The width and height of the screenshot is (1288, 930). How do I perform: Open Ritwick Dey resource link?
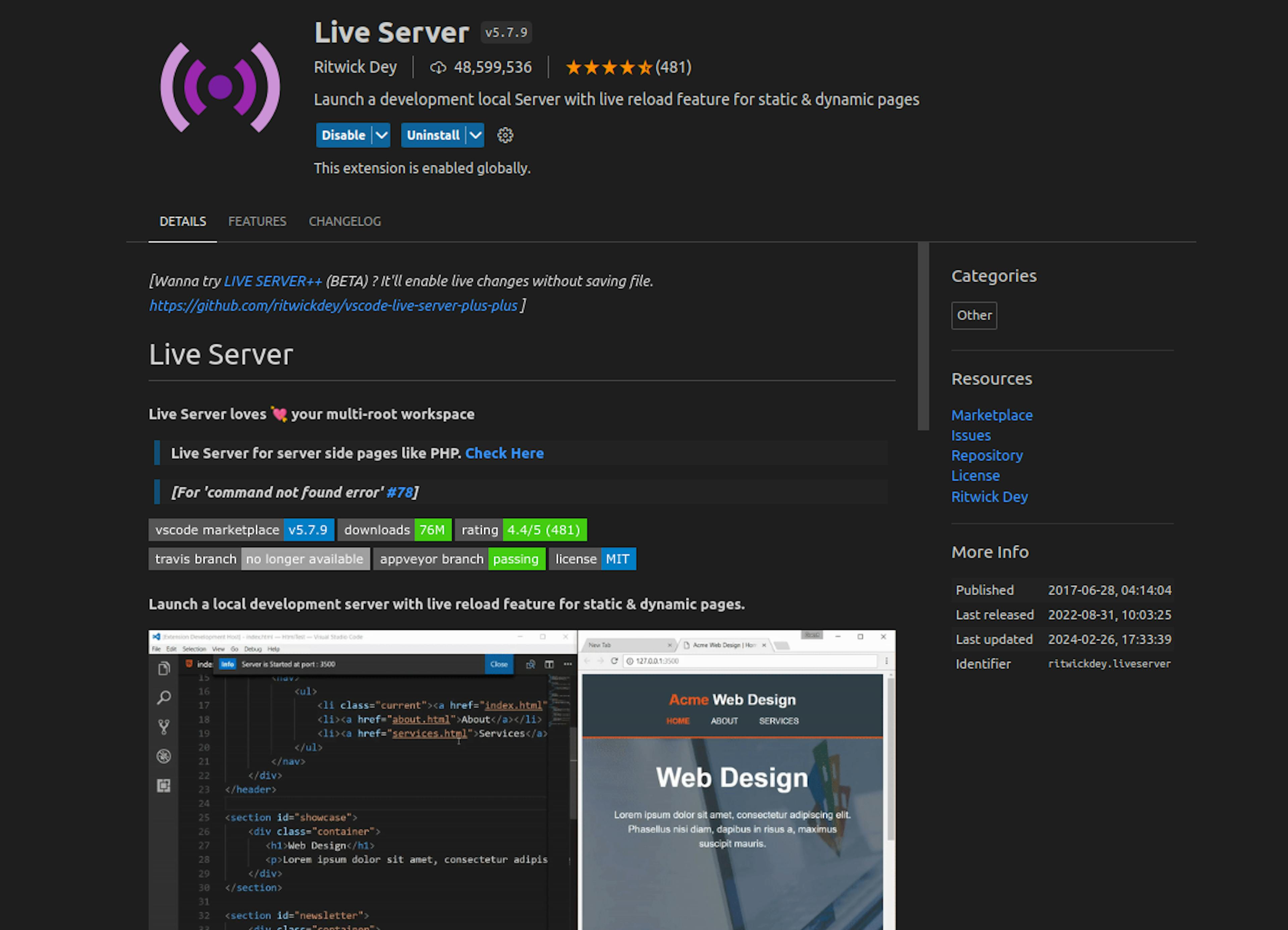pos(989,497)
